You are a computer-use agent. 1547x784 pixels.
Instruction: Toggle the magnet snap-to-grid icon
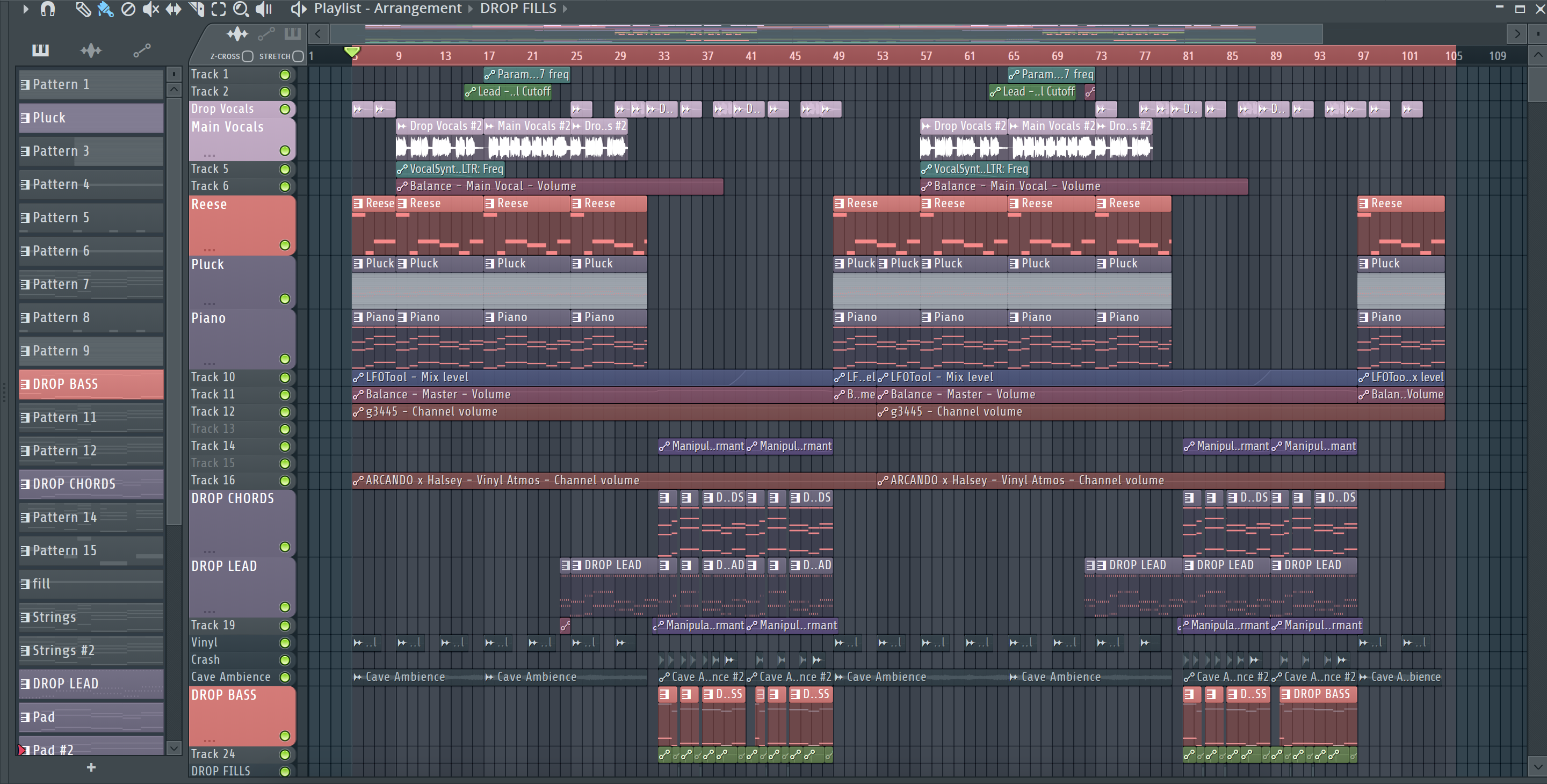click(x=47, y=9)
